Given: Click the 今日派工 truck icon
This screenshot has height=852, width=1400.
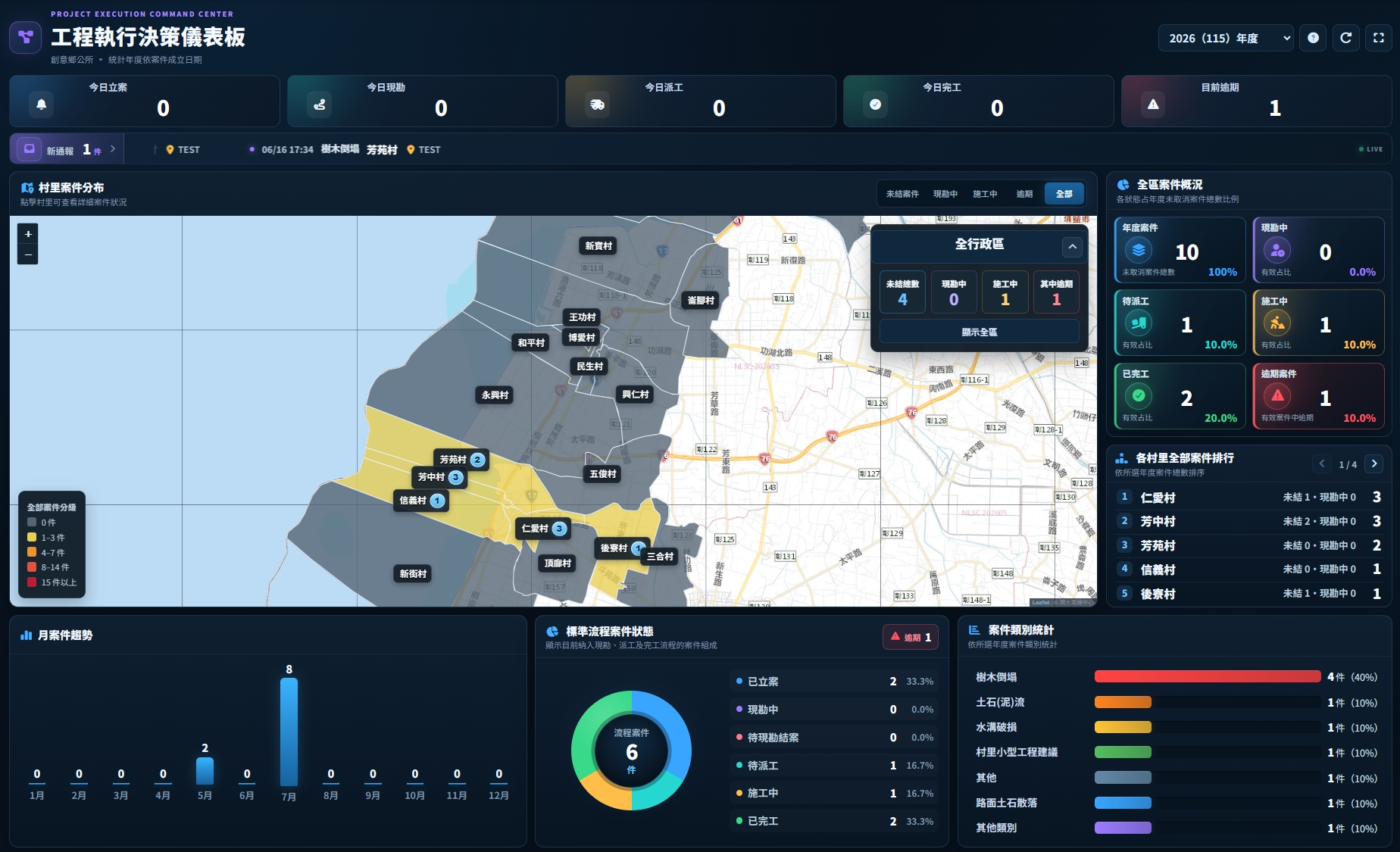Looking at the screenshot, I should (x=598, y=104).
